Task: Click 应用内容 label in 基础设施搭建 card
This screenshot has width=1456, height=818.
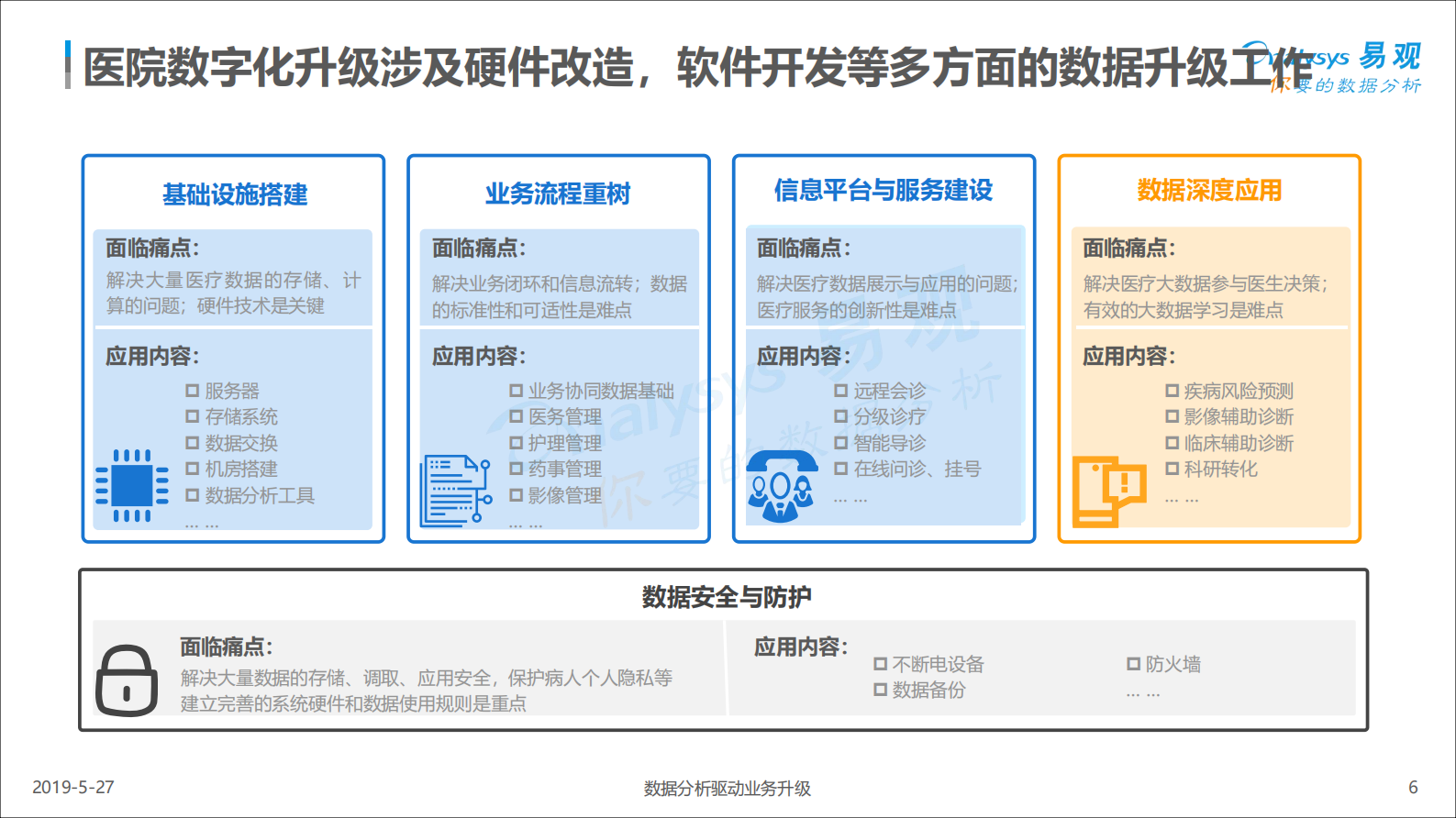Action: click(152, 356)
